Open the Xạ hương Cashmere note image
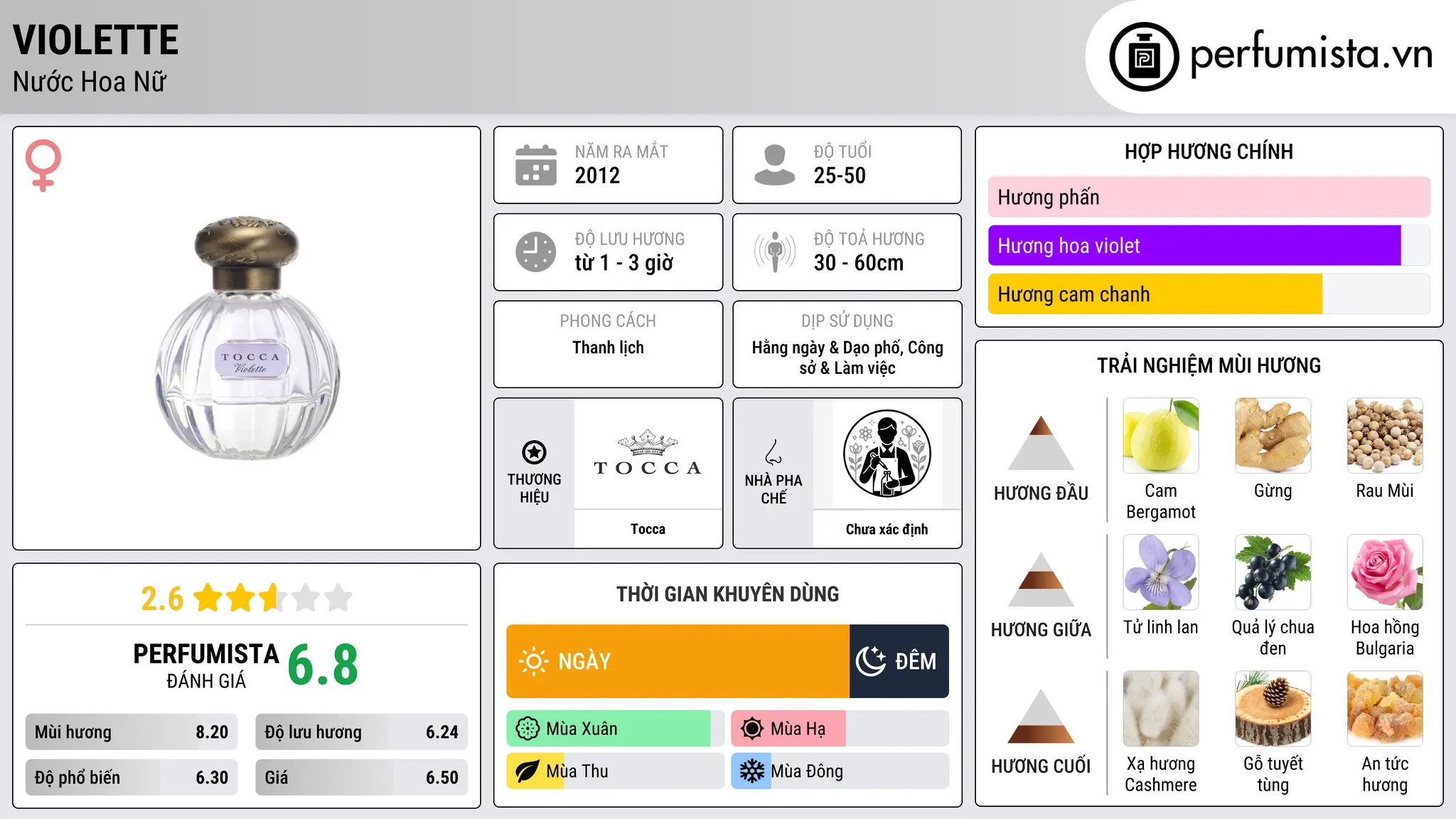Screen dimensions: 1456x819 pyautogui.click(x=1161, y=709)
